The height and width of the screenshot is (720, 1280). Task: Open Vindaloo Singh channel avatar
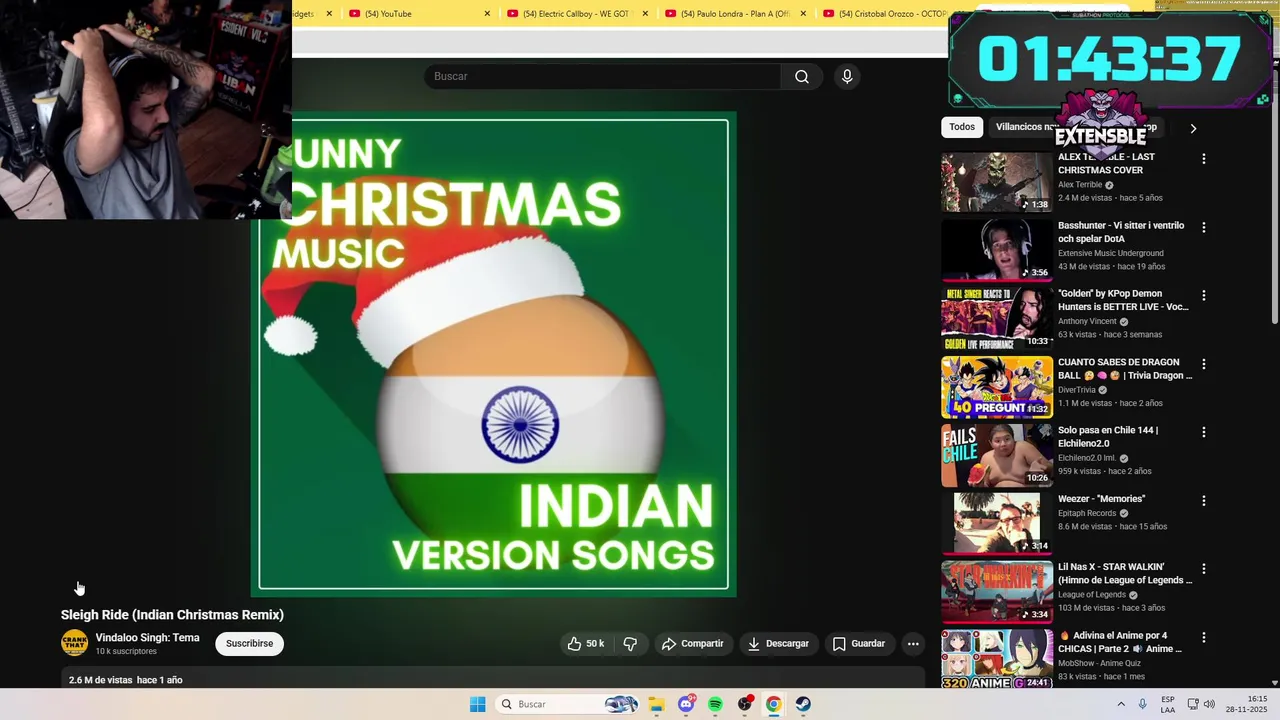[75, 643]
